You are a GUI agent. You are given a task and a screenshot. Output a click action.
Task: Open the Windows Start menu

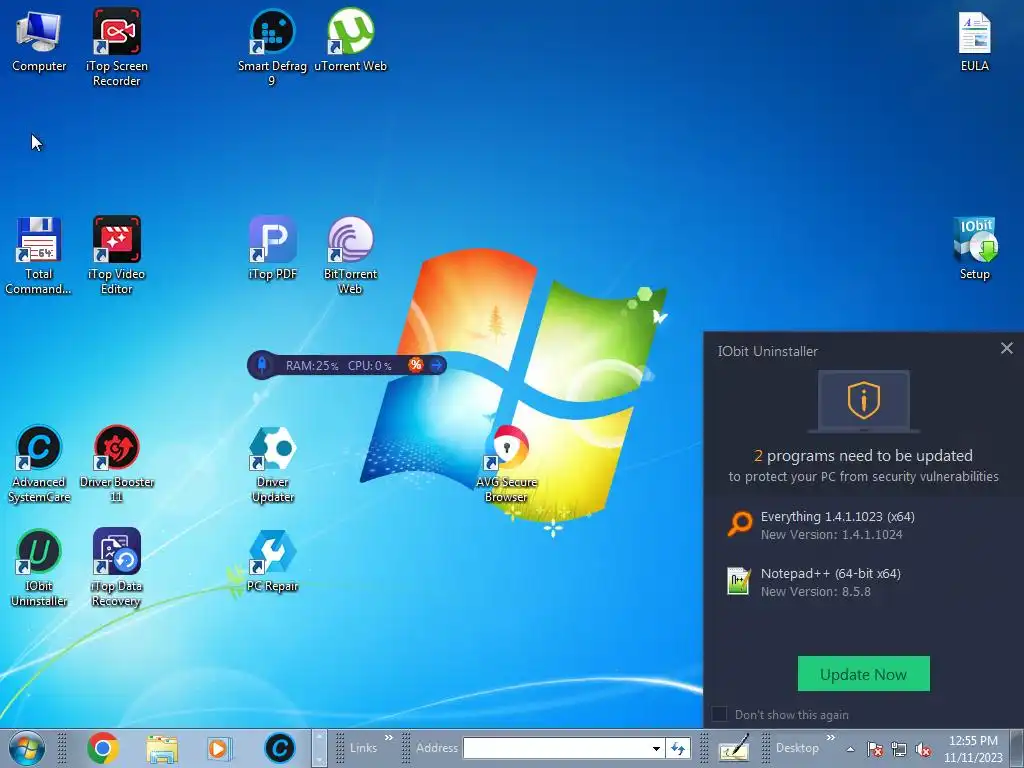pos(27,748)
